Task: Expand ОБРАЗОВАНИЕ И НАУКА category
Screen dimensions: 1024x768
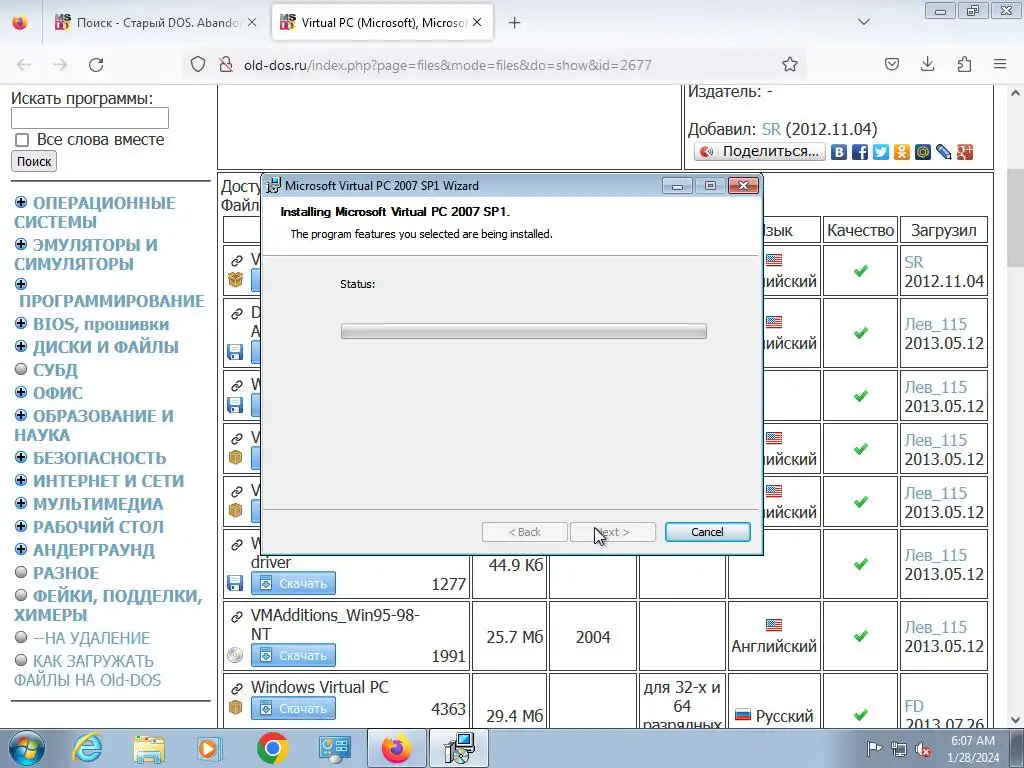Action: 21,415
